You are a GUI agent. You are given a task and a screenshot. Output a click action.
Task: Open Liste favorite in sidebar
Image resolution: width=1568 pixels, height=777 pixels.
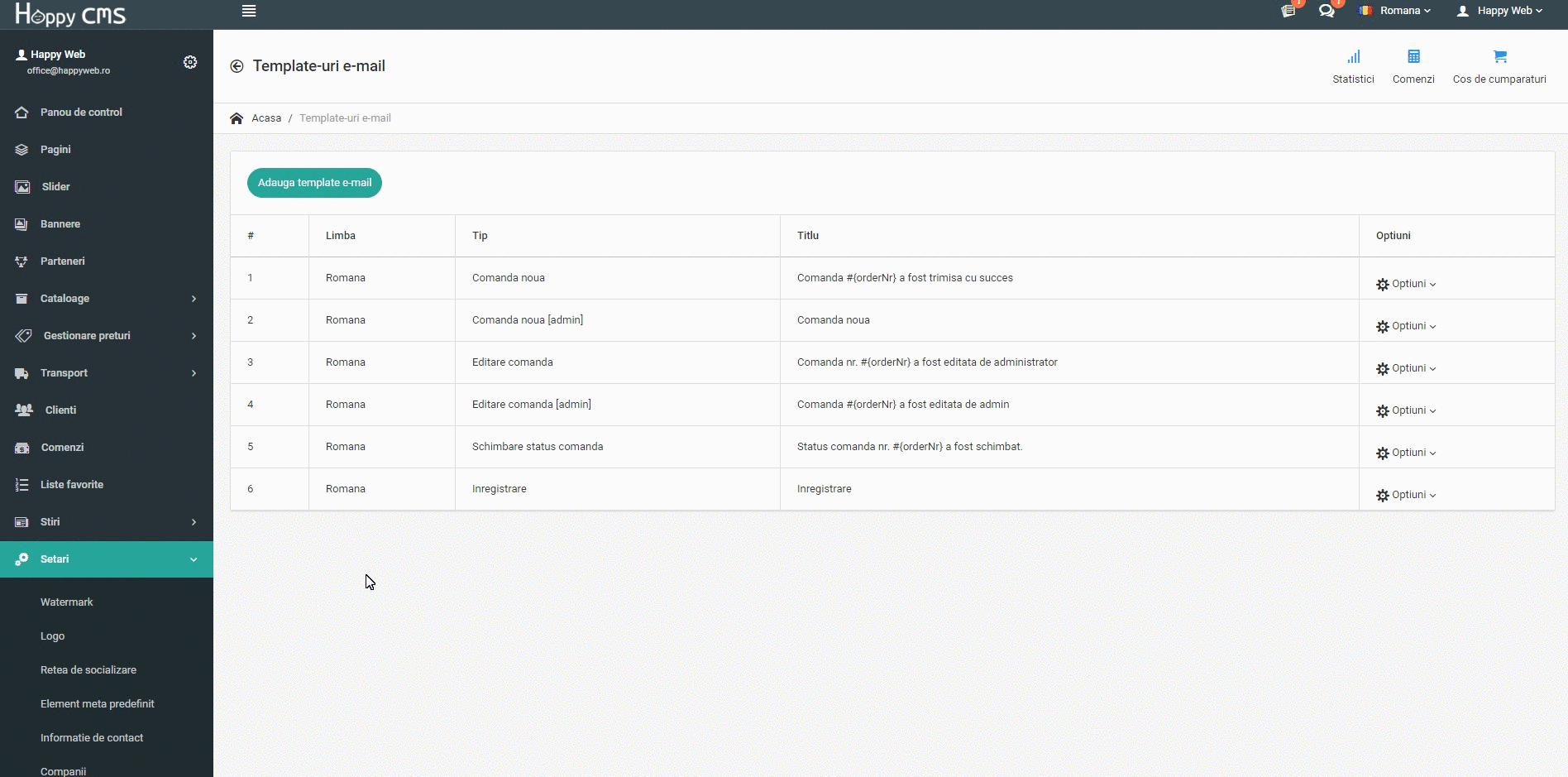pyautogui.click(x=107, y=485)
